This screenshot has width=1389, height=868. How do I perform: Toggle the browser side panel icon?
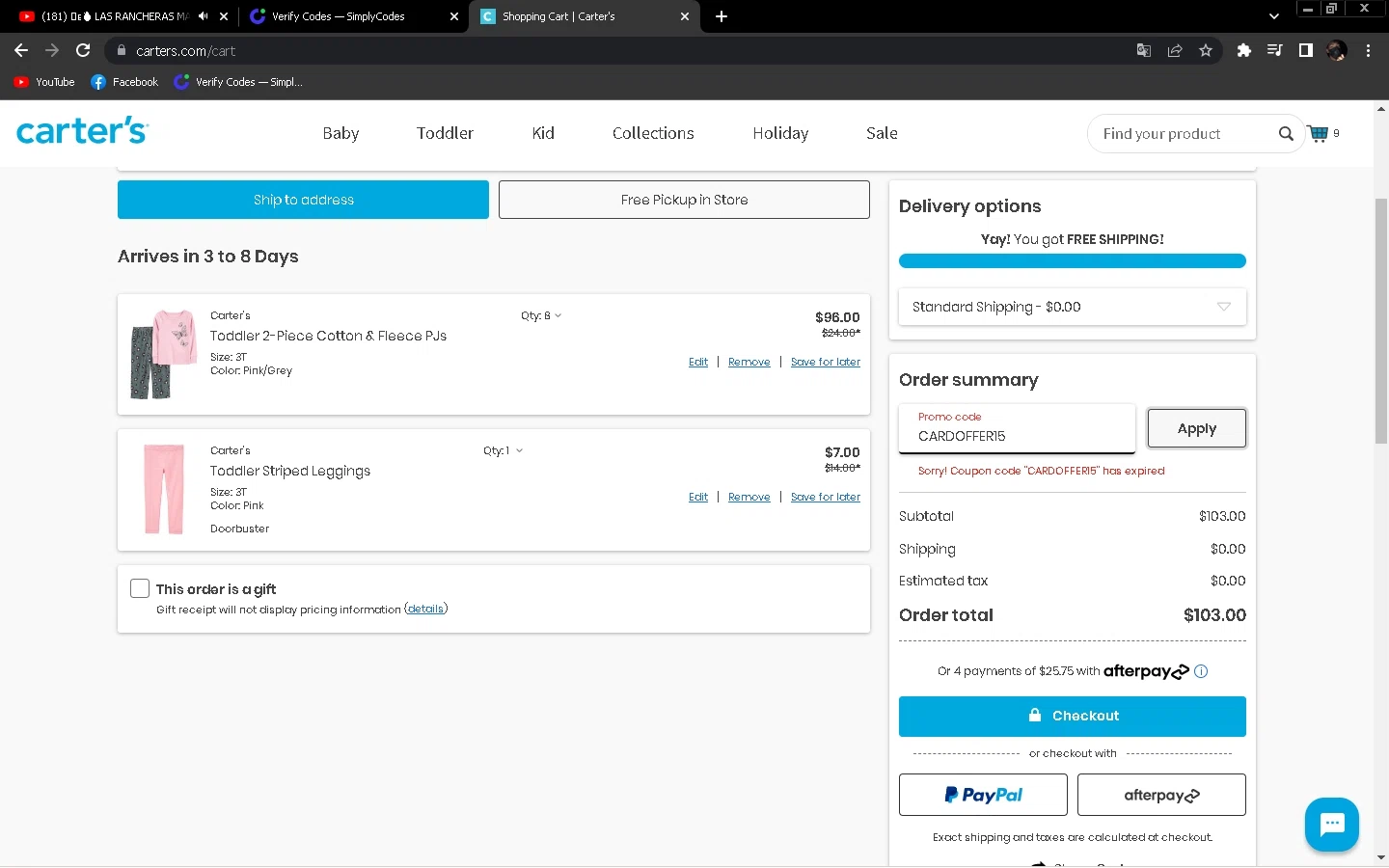(x=1305, y=50)
